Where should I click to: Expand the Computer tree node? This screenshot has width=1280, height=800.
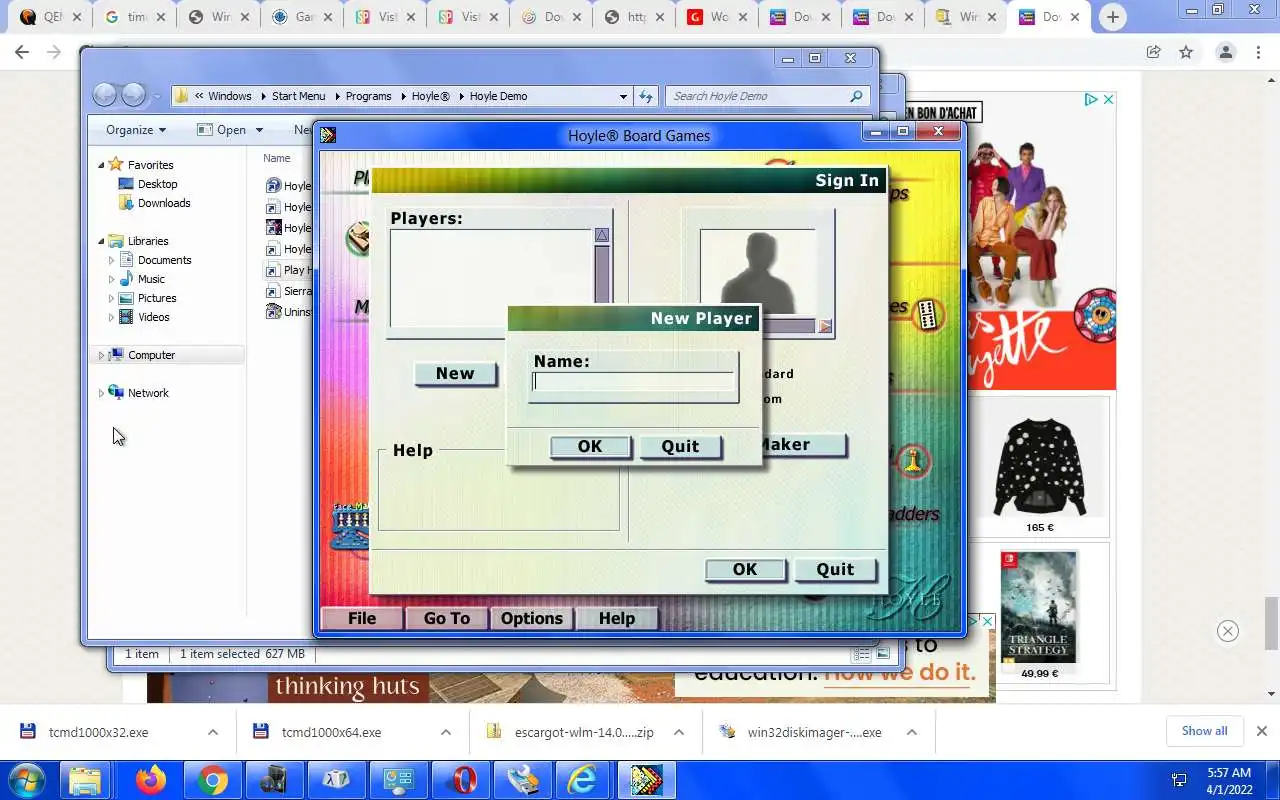coord(101,355)
